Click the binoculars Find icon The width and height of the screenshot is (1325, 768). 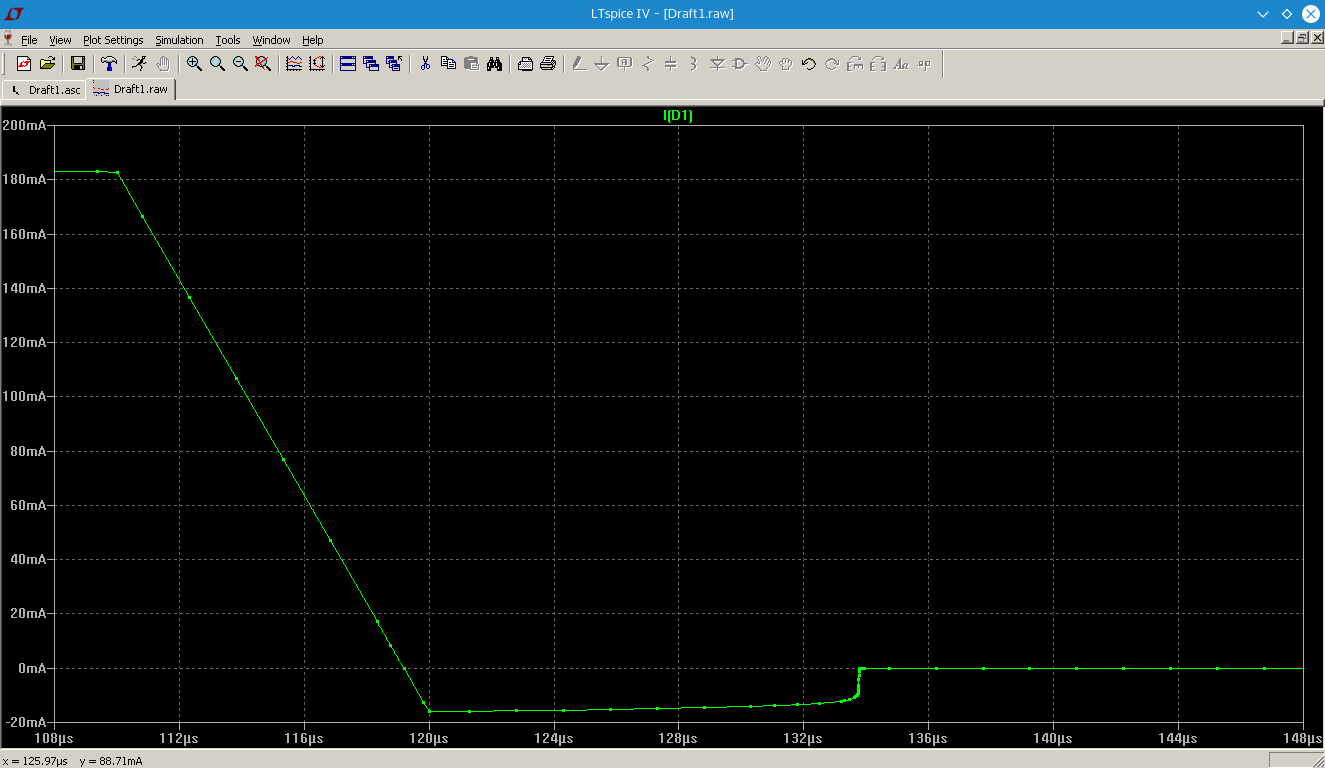(x=494, y=64)
